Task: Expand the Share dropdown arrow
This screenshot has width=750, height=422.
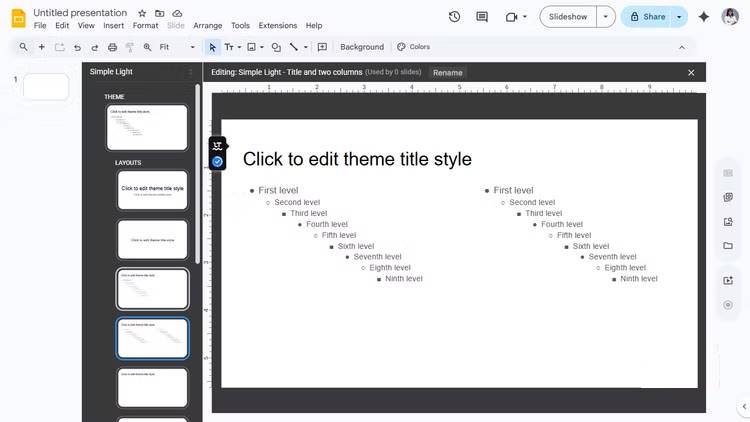Action: click(679, 17)
